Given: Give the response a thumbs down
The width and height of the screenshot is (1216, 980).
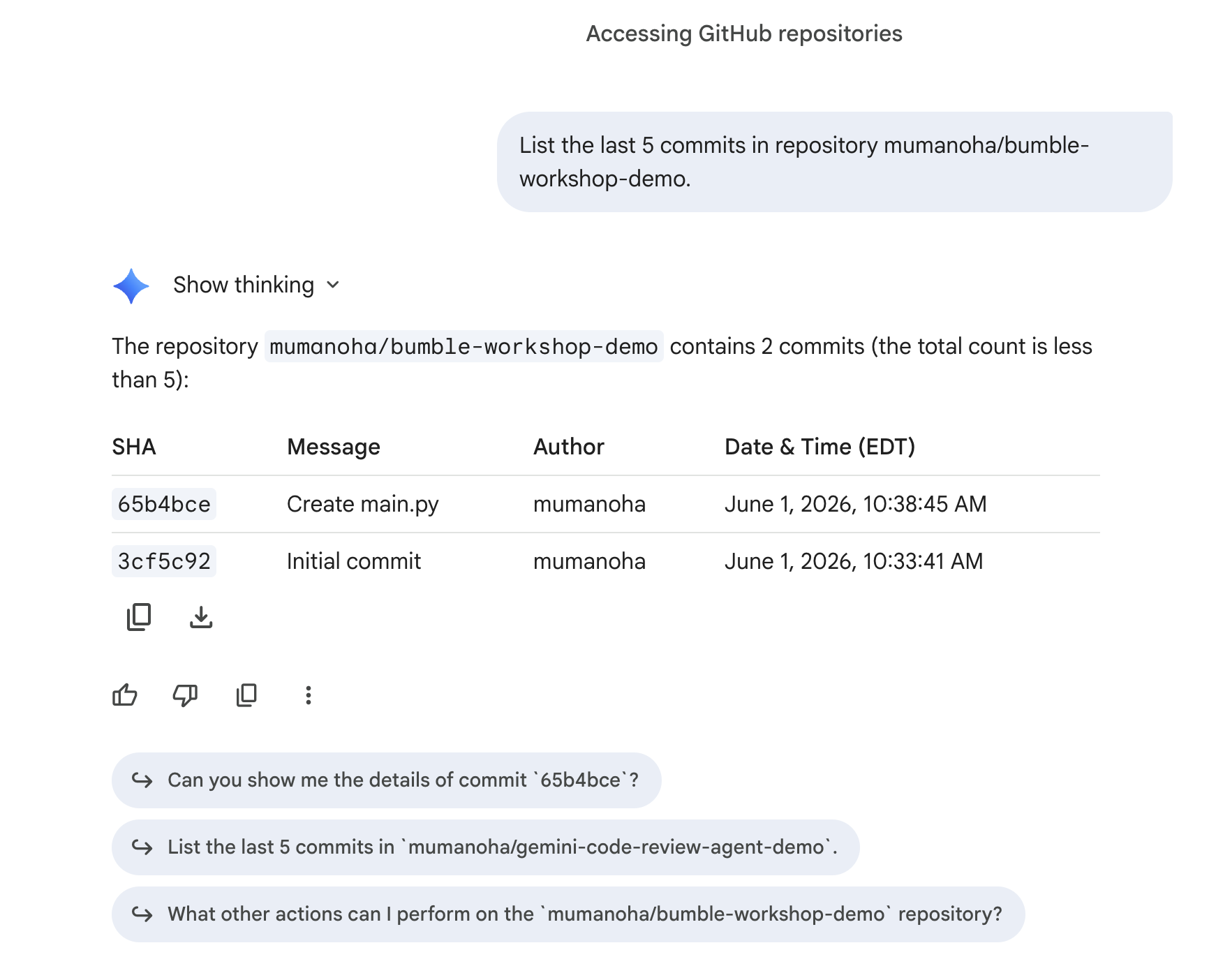Looking at the screenshot, I should click(185, 695).
